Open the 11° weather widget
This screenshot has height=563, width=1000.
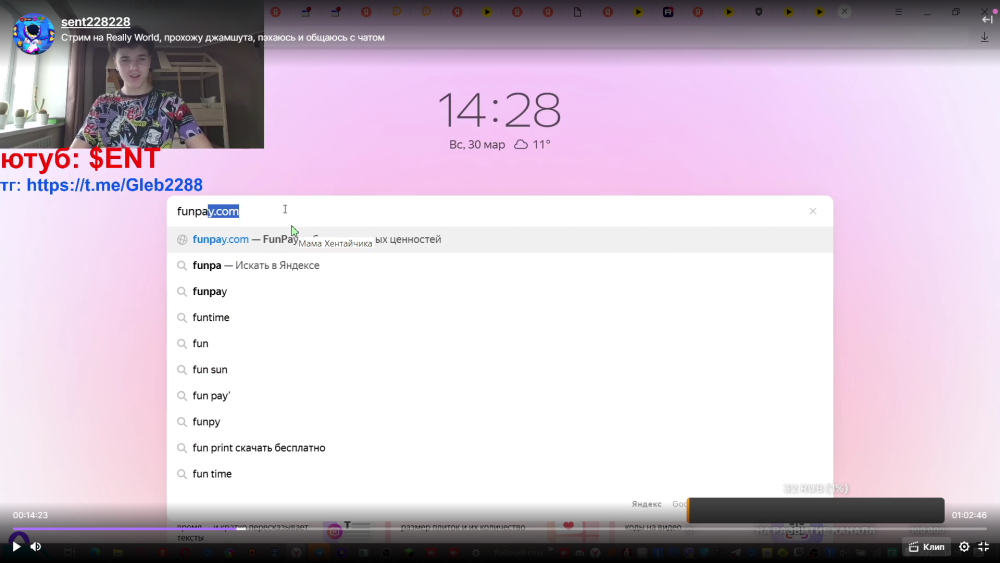(x=533, y=145)
